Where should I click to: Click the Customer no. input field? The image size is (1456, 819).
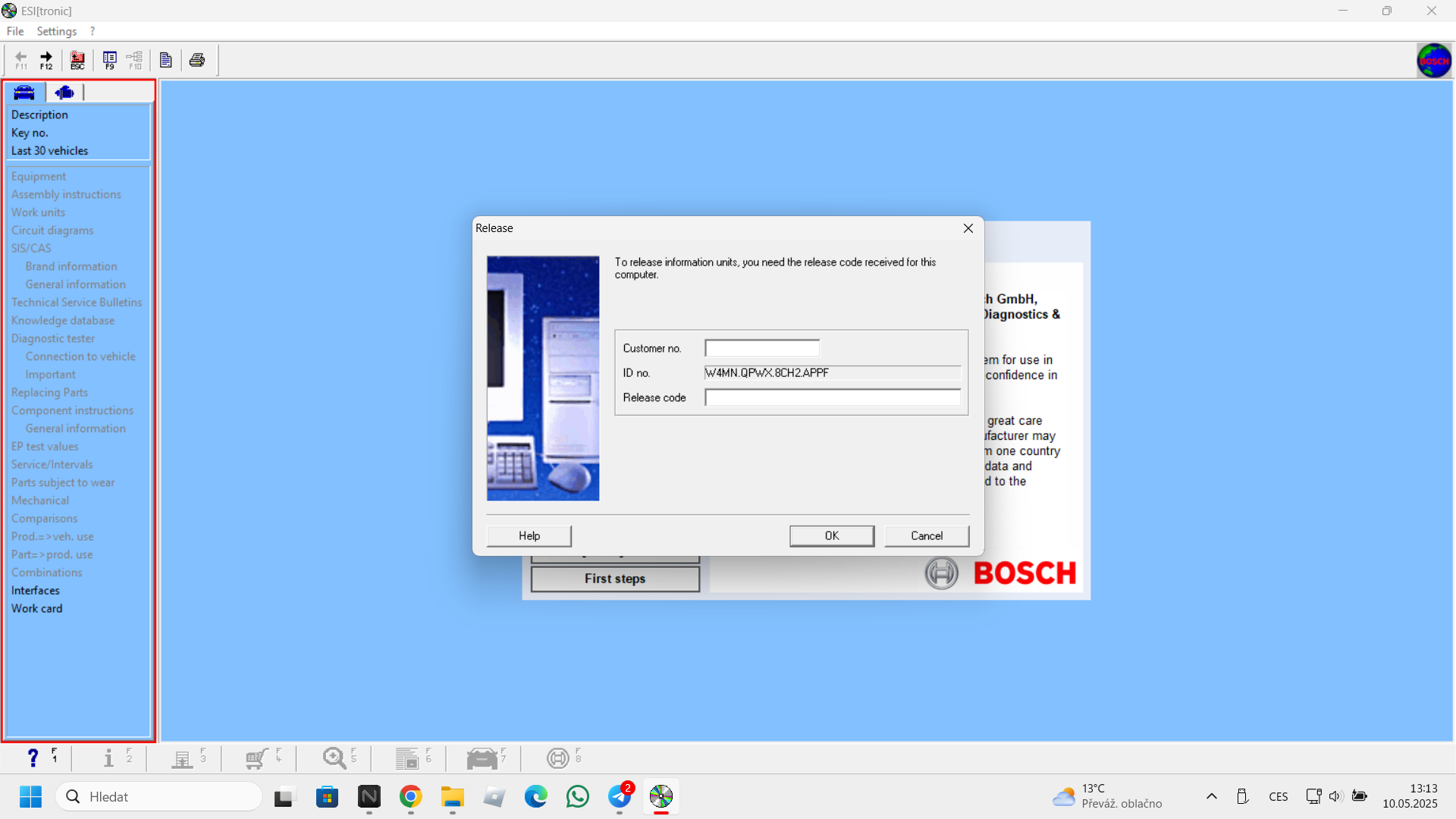[762, 348]
